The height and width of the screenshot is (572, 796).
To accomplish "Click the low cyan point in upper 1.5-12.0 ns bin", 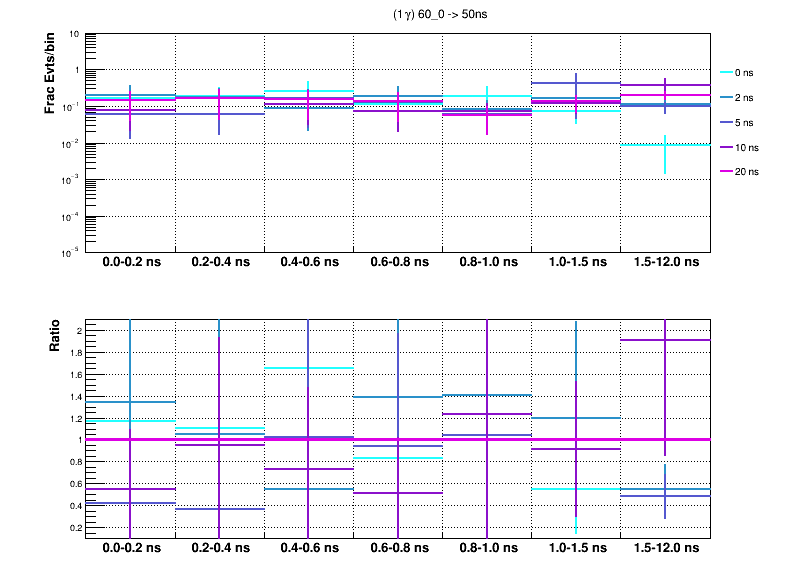I will 665,145.
